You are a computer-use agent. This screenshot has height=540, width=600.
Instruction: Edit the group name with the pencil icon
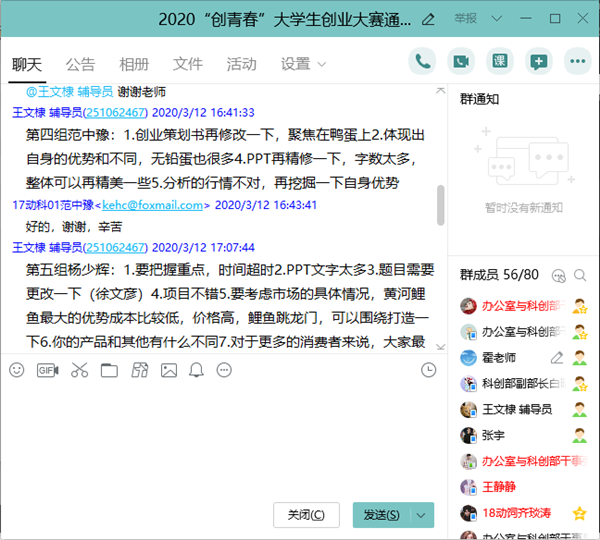[429, 18]
